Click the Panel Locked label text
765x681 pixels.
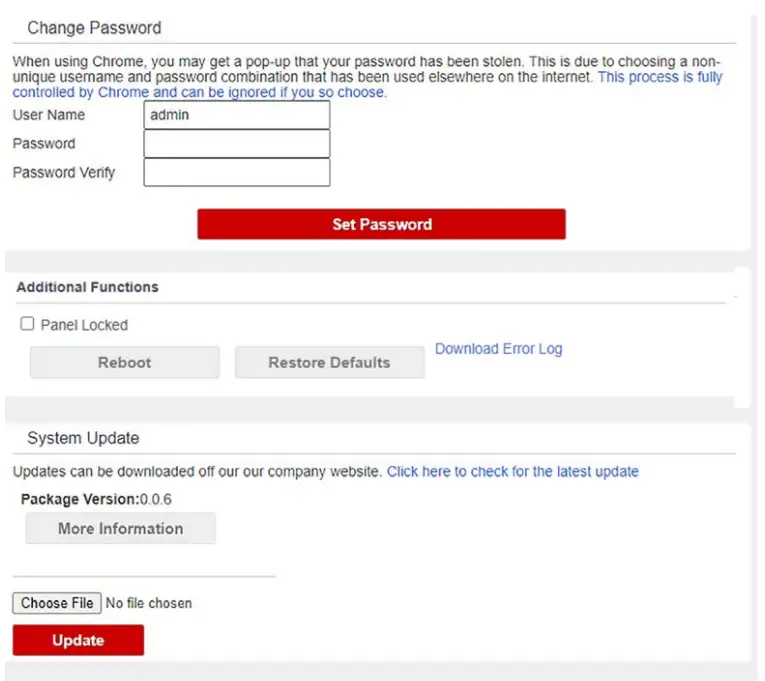click(x=84, y=325)
